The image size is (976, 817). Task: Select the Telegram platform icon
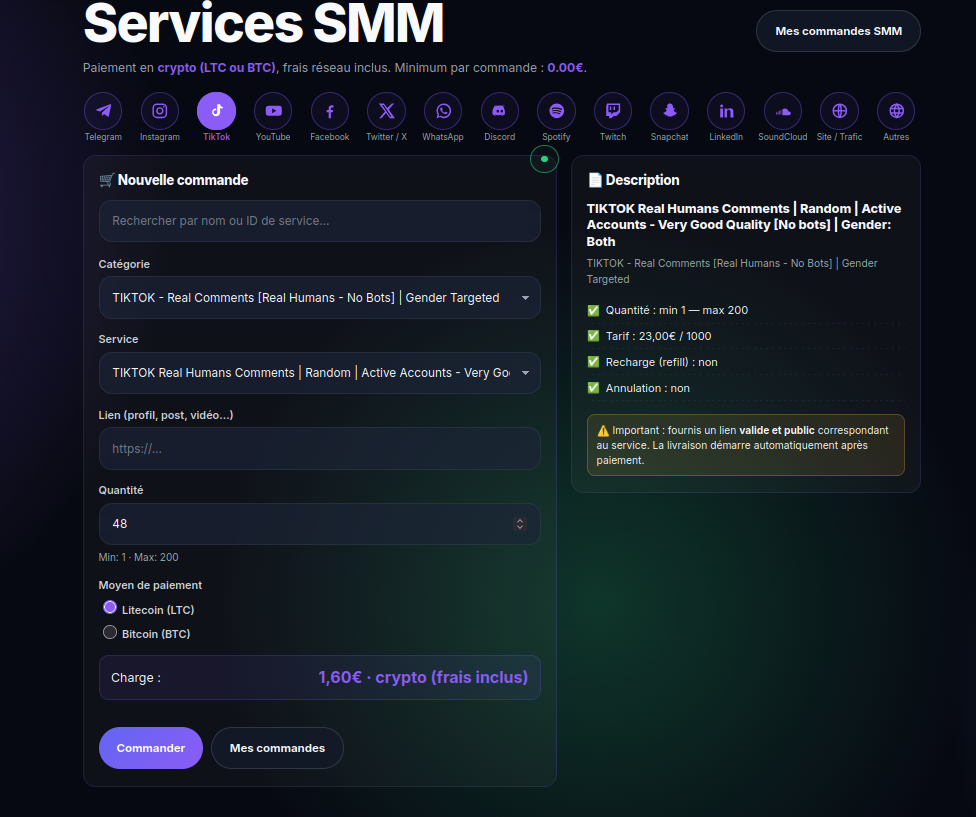click(x=103, y=111)
